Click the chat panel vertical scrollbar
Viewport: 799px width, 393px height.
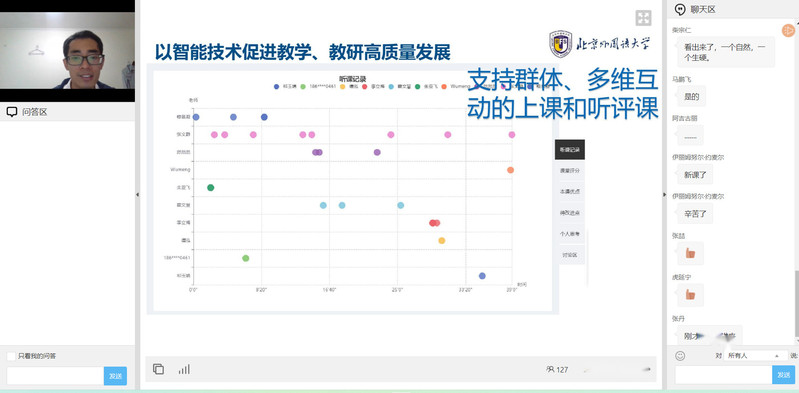pos(796,305)
